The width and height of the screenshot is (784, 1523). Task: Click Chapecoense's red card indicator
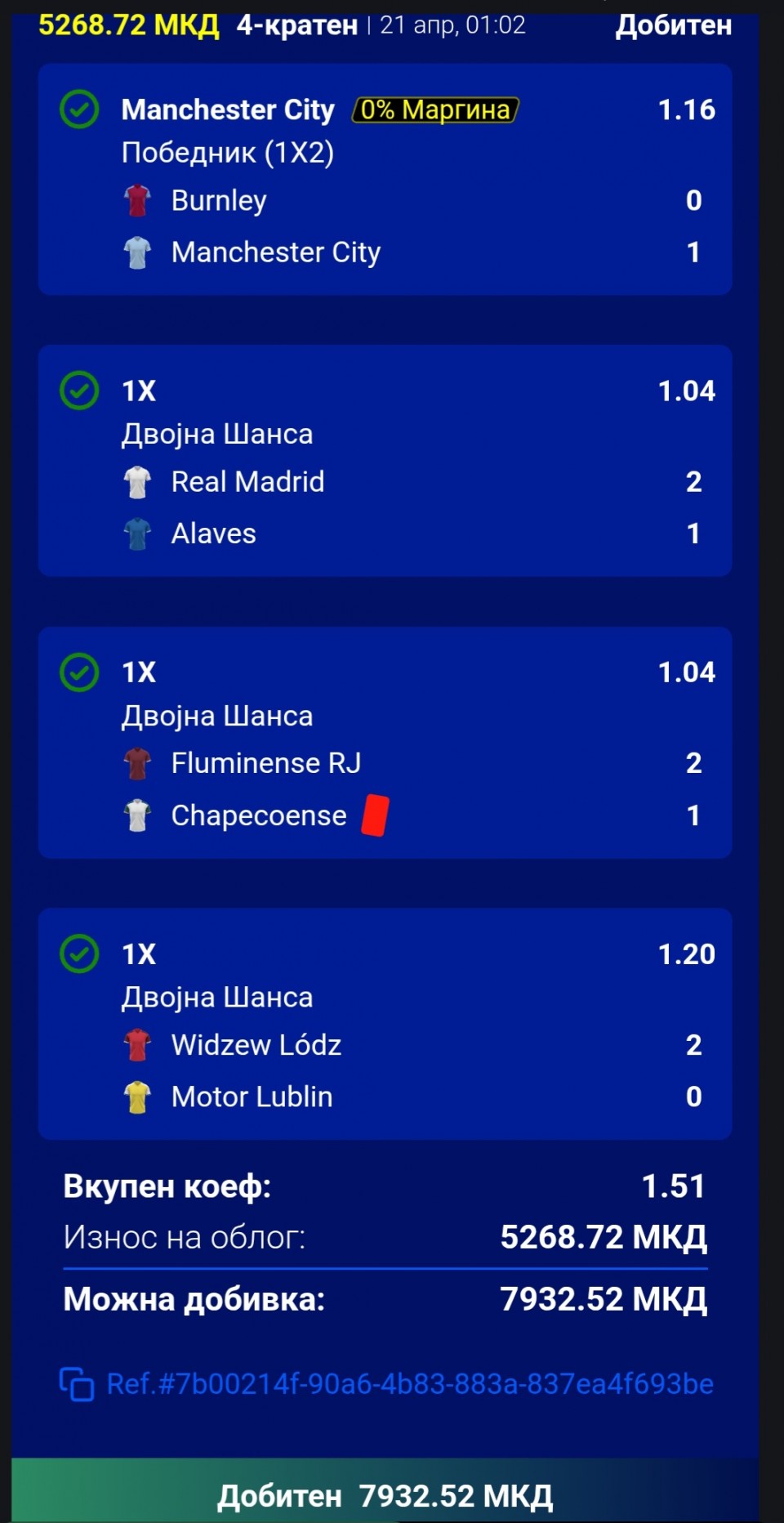(x=375, y=815)
